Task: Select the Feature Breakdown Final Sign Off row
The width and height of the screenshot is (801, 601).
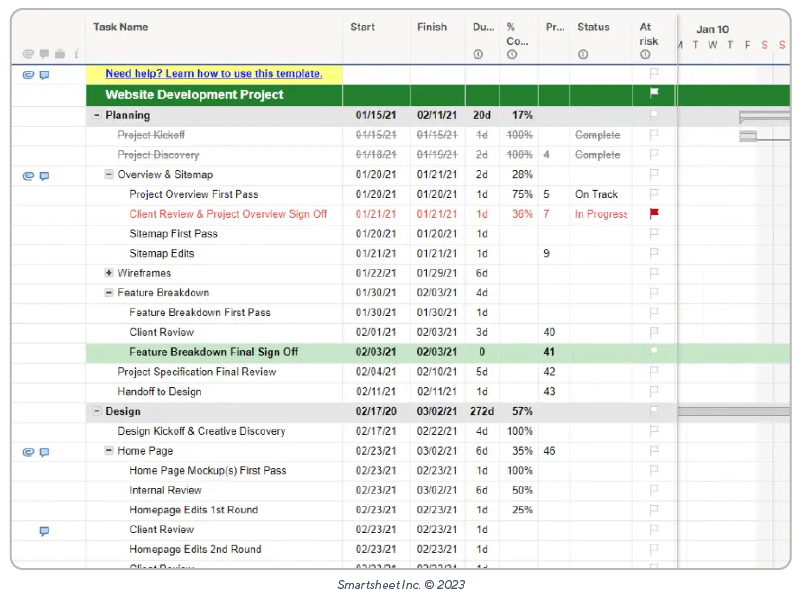Action: 213,352
